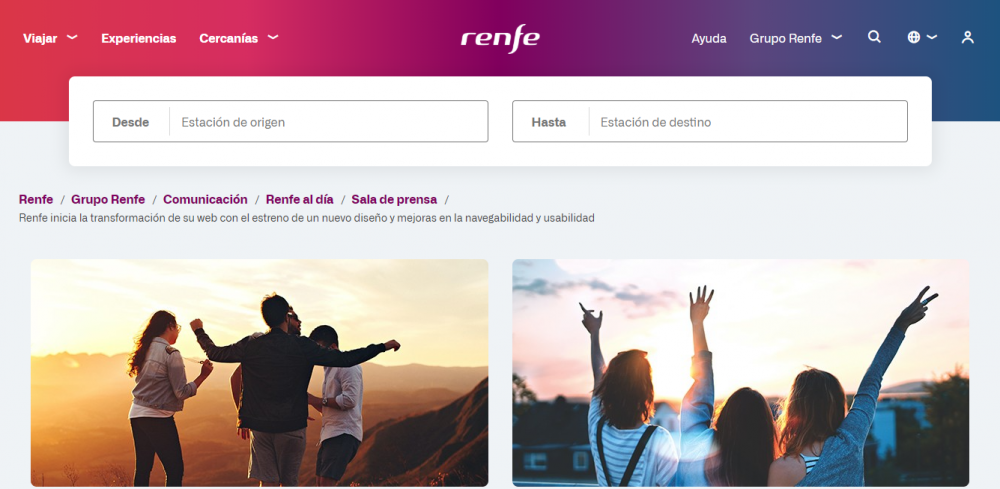Viewport: 1000px width, 489px height.
Task: Click the globe language icon
Action: (x=914, y=37)
